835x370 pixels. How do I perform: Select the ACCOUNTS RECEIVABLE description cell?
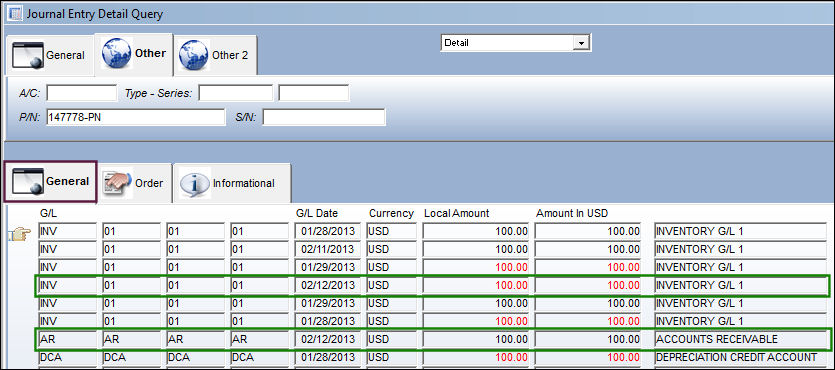pyautogui.click(x=740, y=340)
